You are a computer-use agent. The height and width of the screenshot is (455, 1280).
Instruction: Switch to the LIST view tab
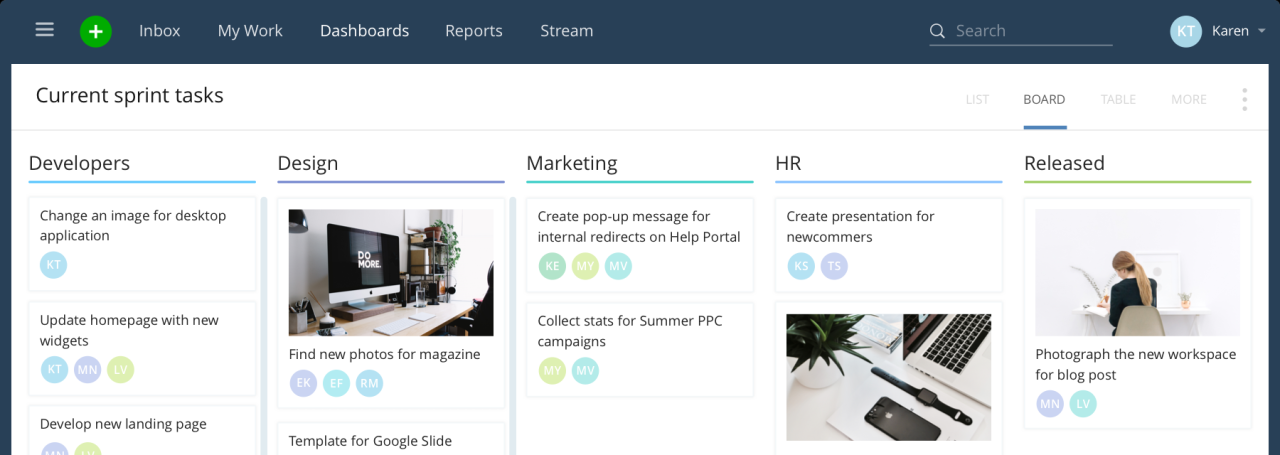(x=977, y=100)
